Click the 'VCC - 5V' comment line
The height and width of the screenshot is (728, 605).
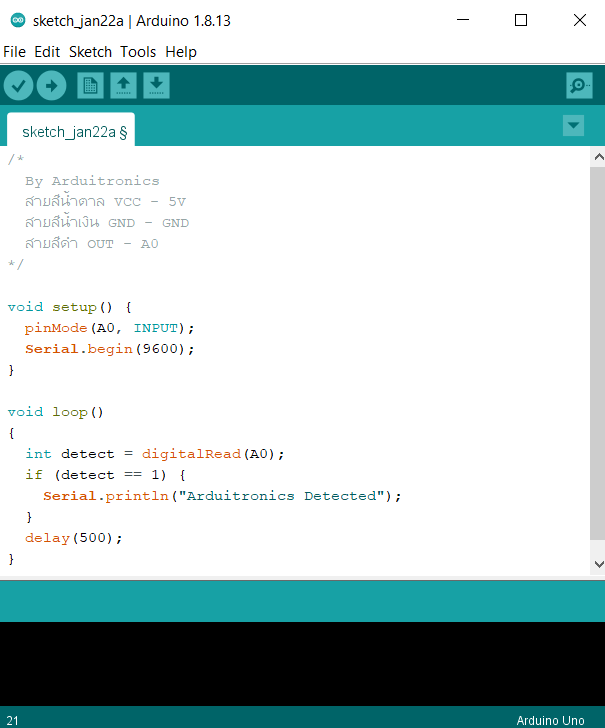(x=105, y=202)
